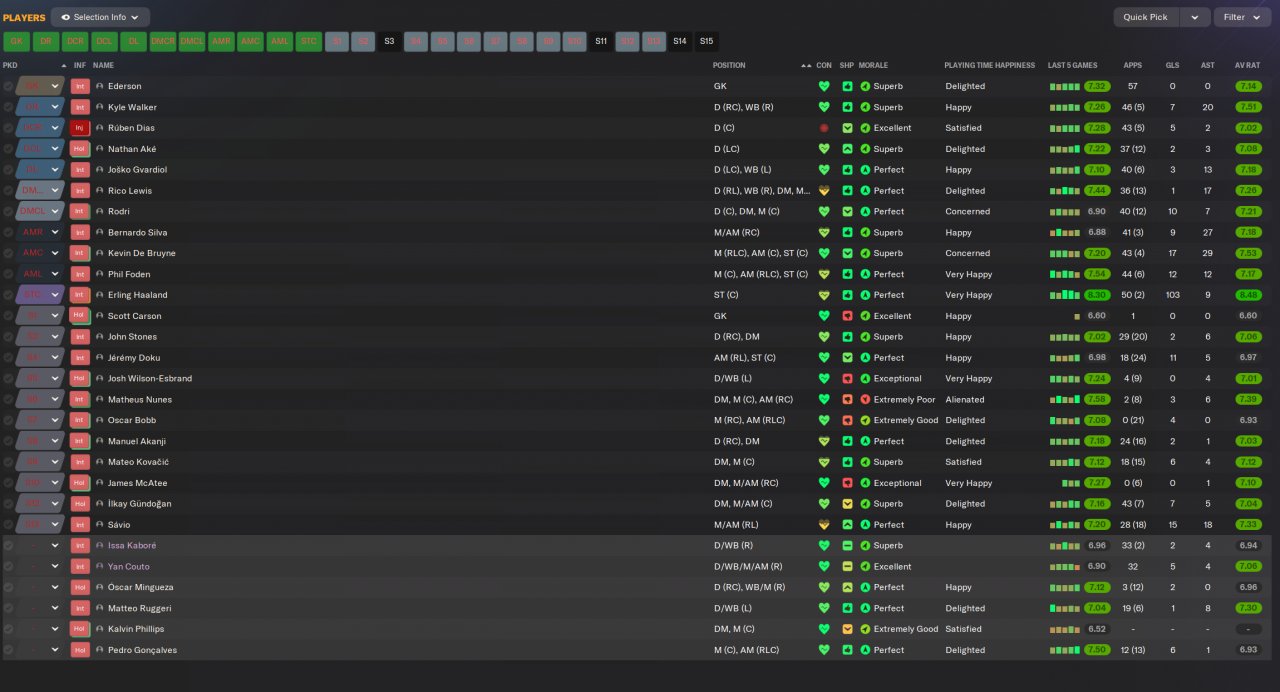Click İlkay Gündoğan's yellow match sharpness icon

847,504
